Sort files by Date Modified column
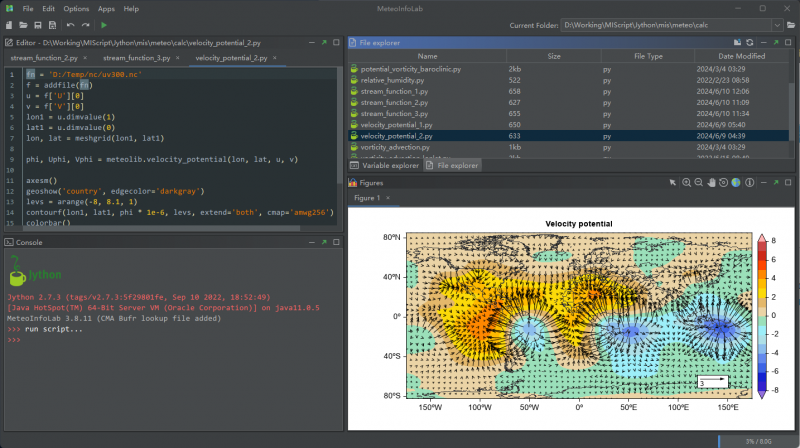The image size is (800, 448). (741, 57)
